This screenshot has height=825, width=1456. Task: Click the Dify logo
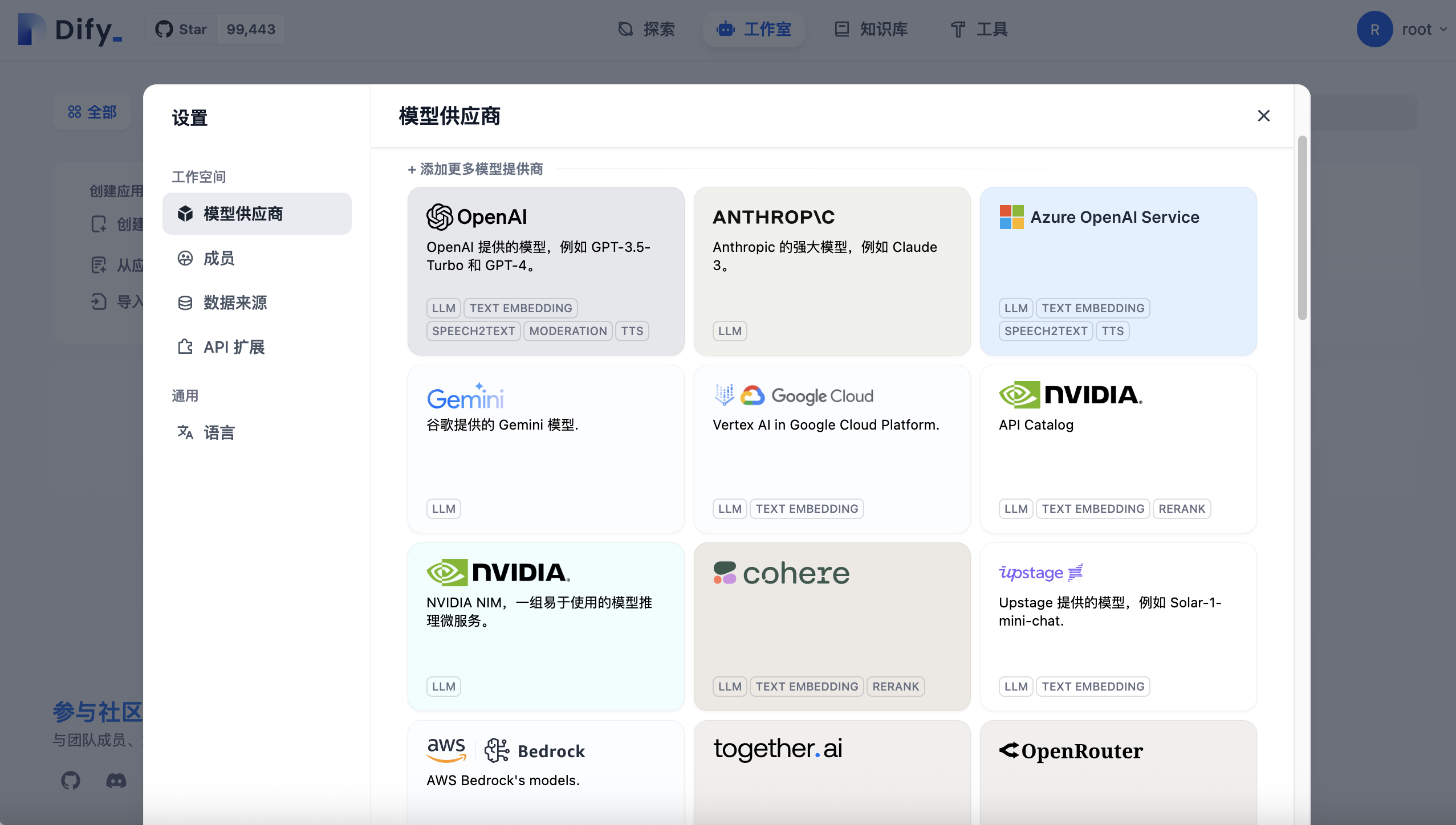click(x=71, y=29)
